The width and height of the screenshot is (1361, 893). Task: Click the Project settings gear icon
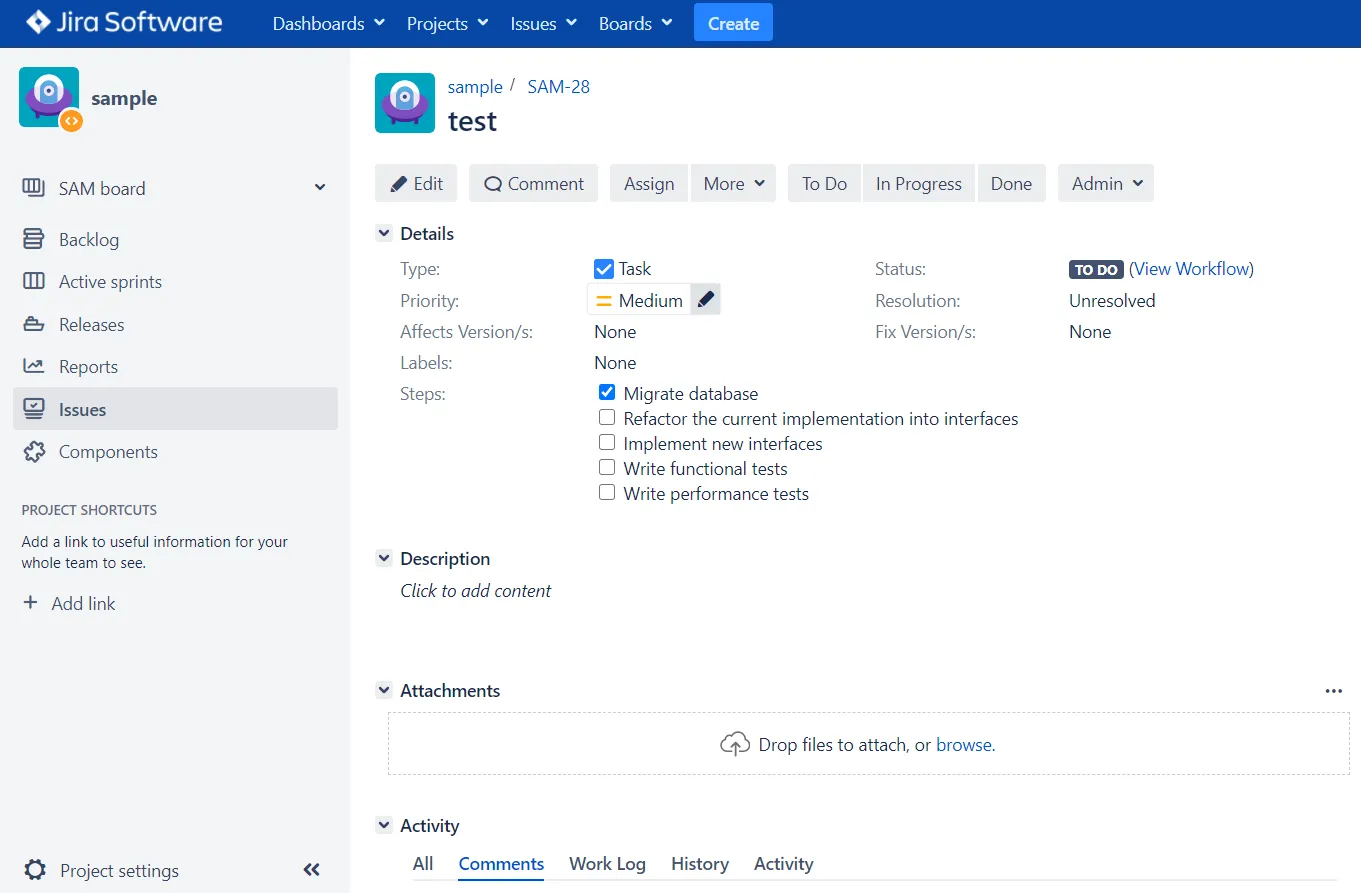click(35, 870)
